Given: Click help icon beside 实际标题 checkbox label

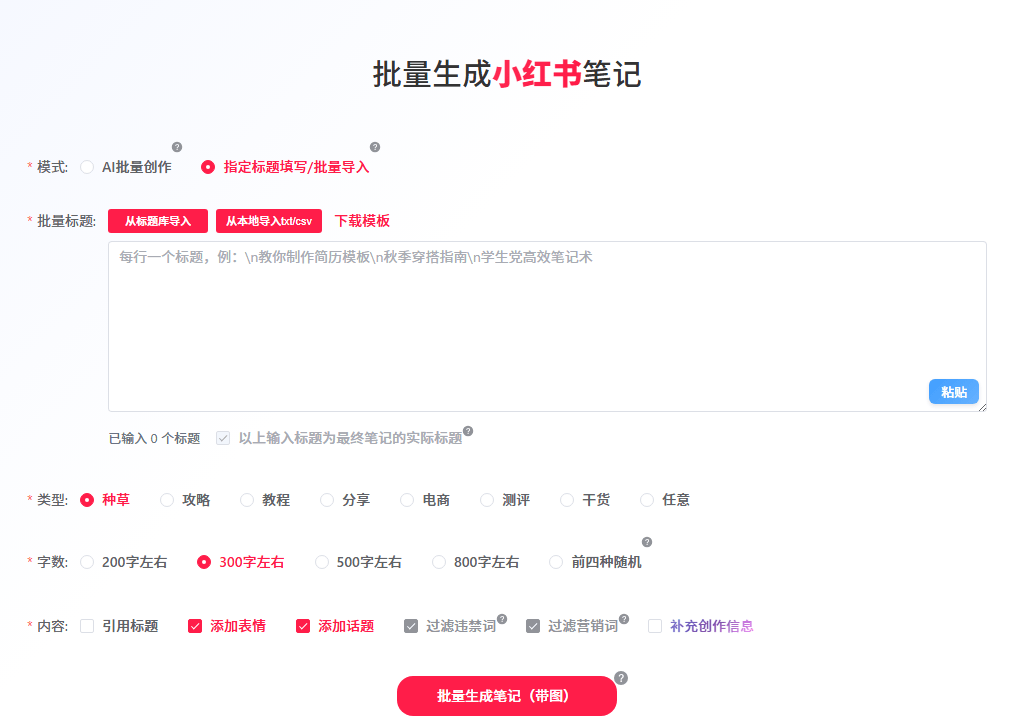Looking at the screenshot, I should [468, 432].
